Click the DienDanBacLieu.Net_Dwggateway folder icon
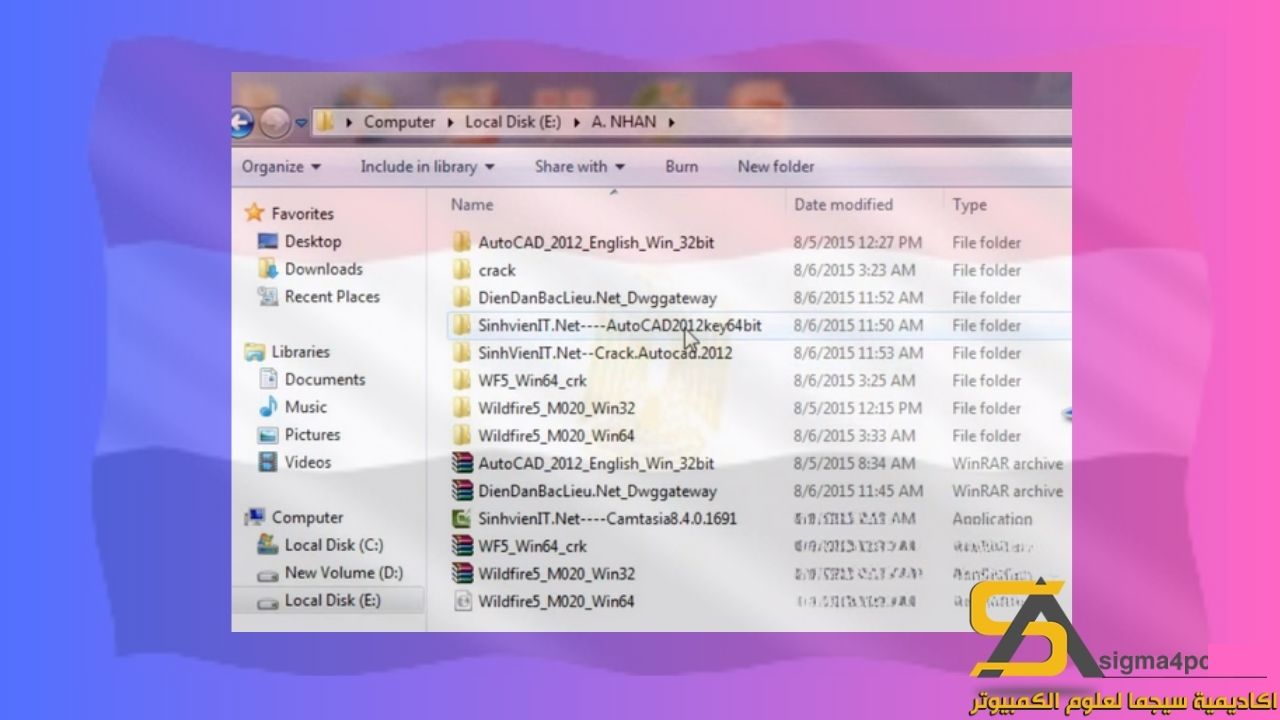The width and height of the screenshot is (1280, 720). (x=461, y=297)
